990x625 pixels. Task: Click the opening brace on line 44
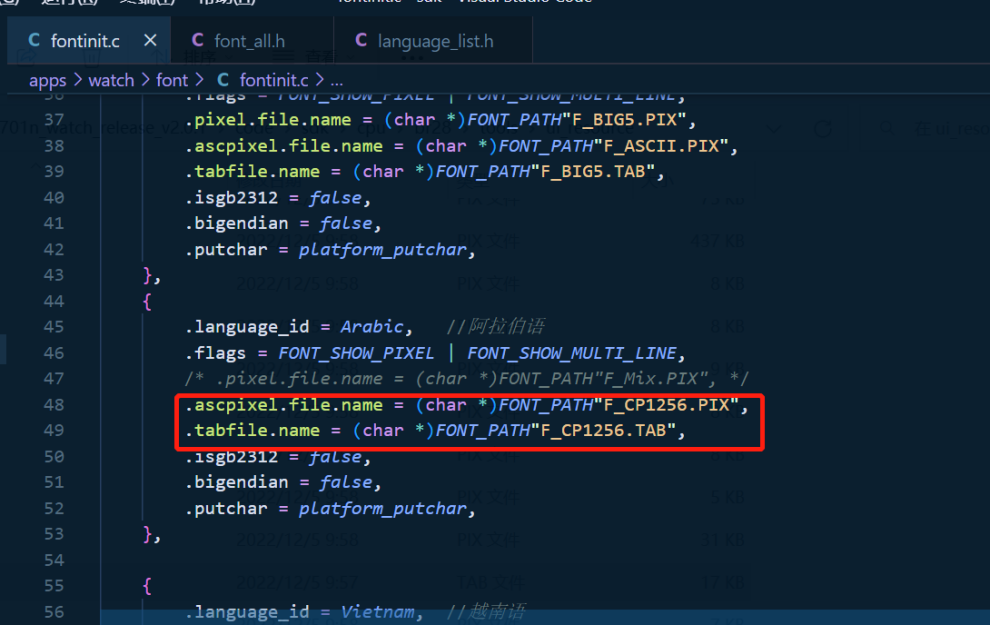(x=147, y=302)
